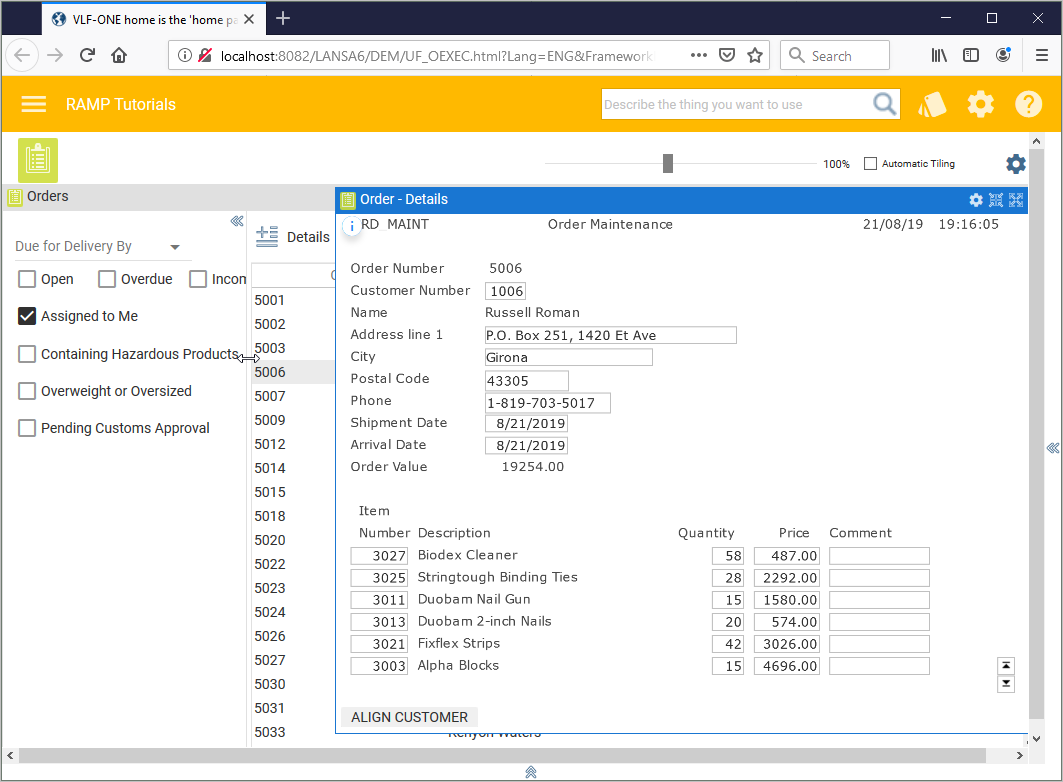Open framework settings gear in orange header
The width and height of the screenshot is (1063, 782).
[981, 104]
